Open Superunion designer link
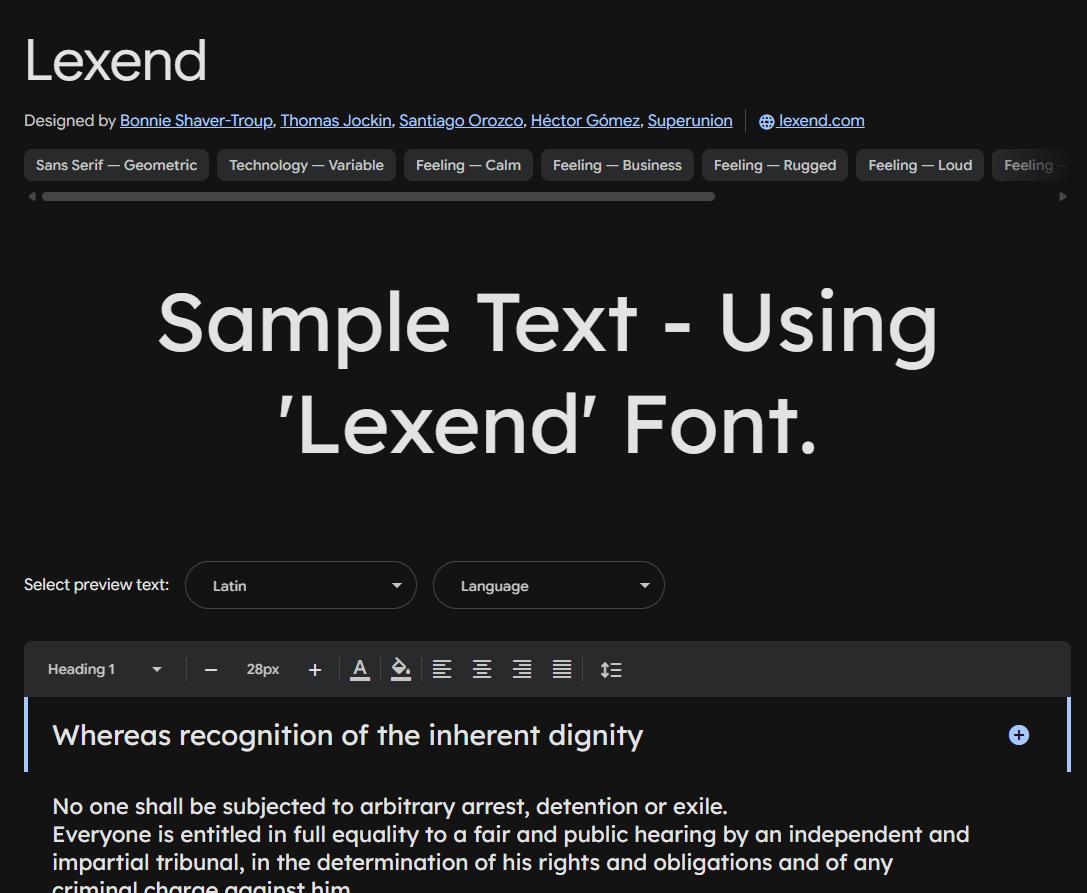 click(690, 121)
